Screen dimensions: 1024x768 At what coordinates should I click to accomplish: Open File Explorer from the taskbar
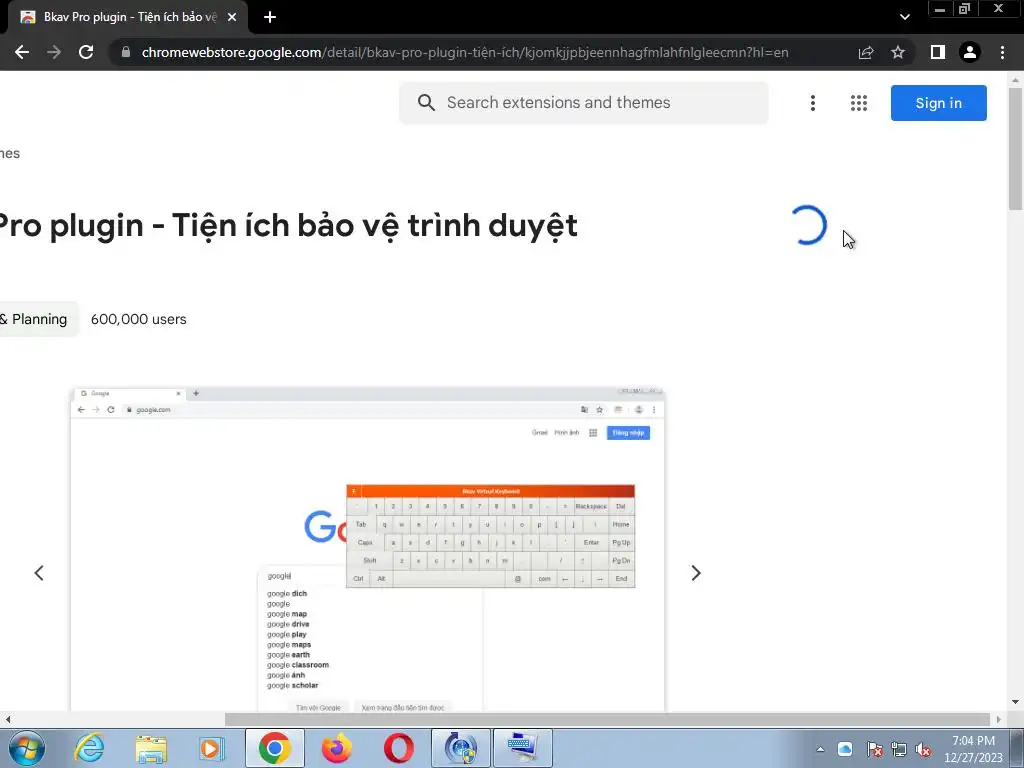tap(151, 748)
